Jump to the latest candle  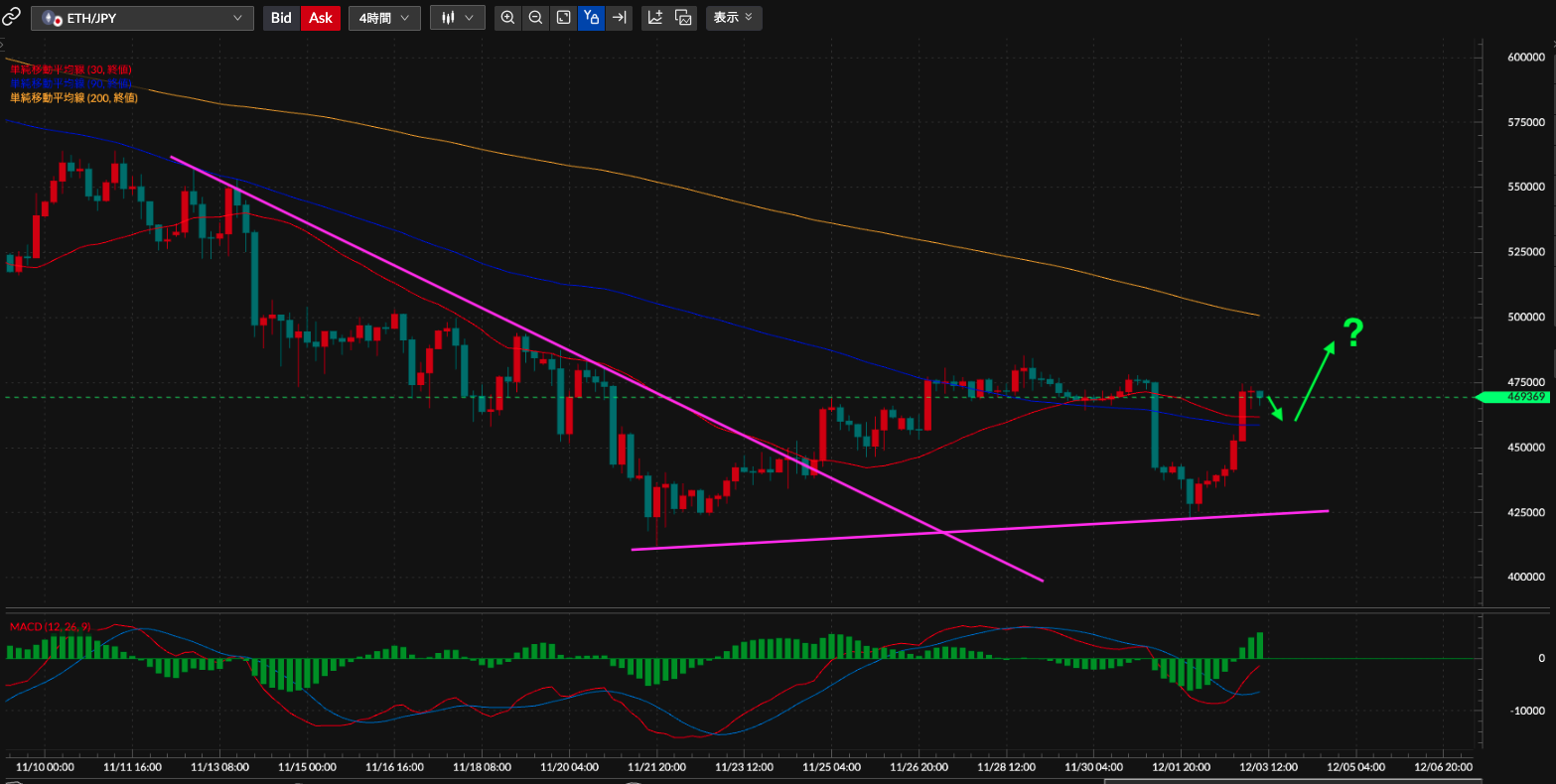coord(619,18)
